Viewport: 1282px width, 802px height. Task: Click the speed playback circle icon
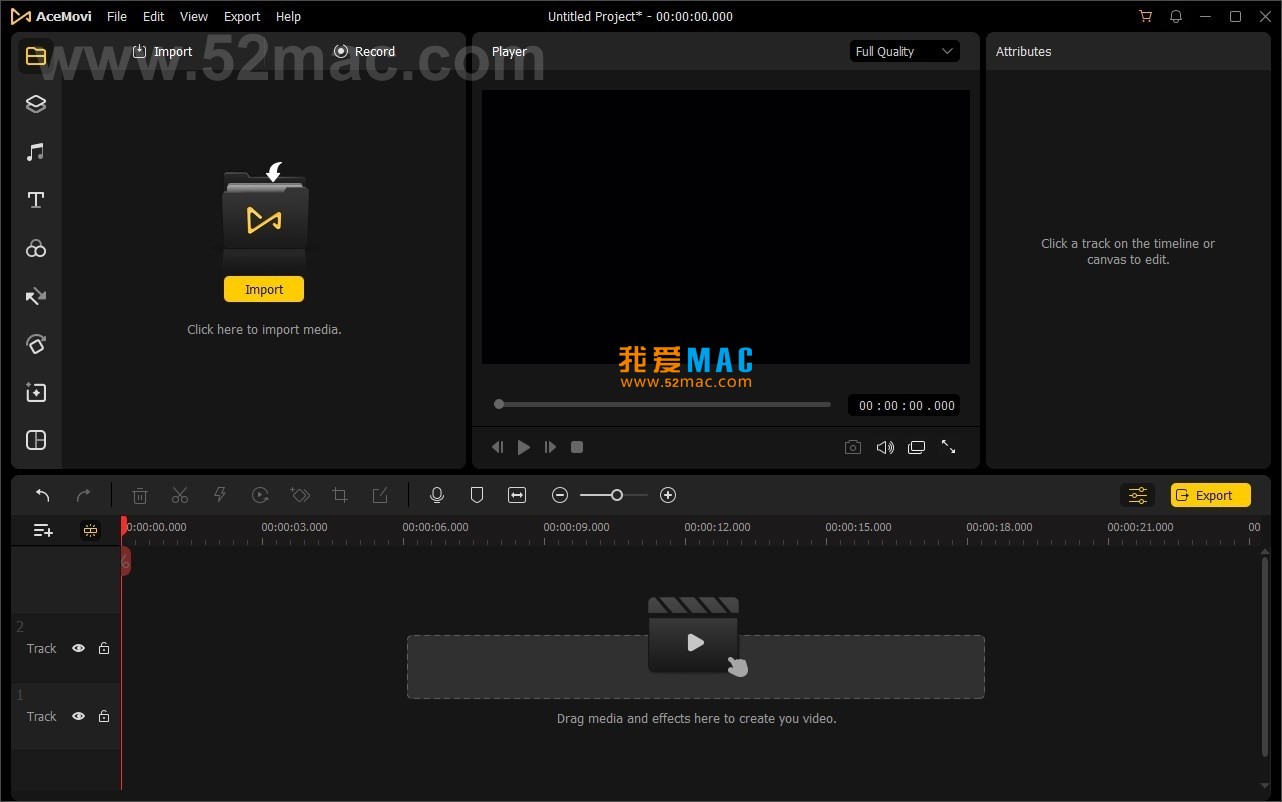pos(260,495)
